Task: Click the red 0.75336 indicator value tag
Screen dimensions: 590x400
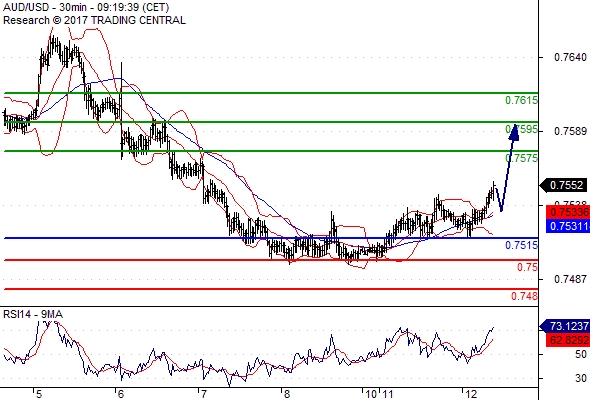Action: click(568, 212)
